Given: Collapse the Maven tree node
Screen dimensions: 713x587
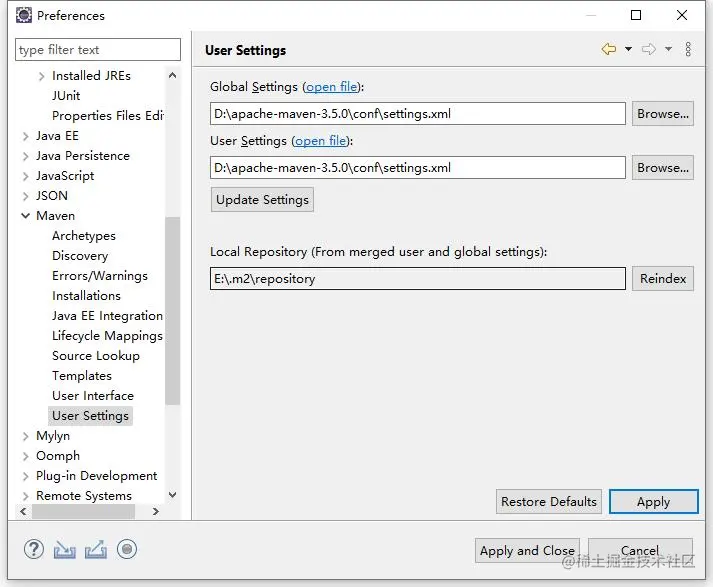Looking at the screenshot, I should click(25, 216).
